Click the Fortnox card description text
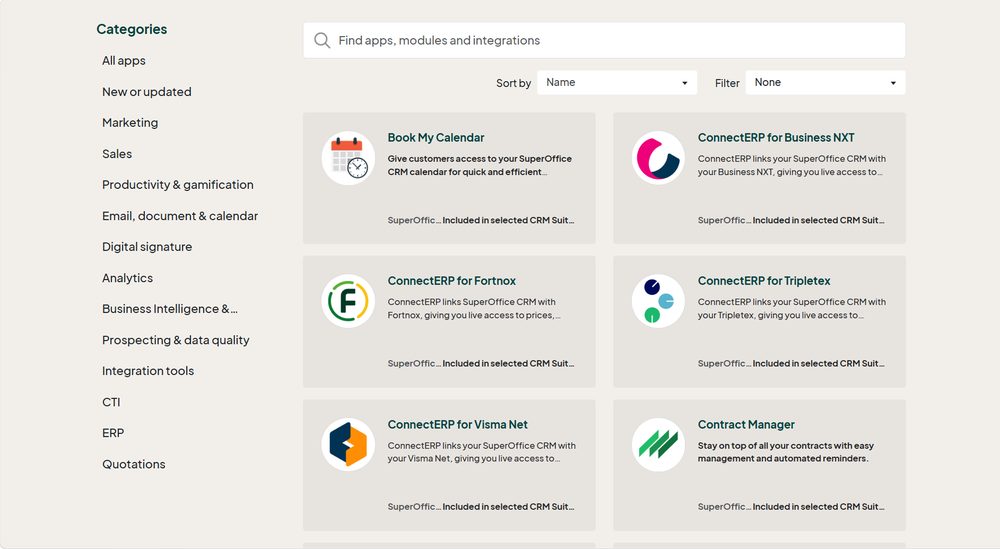The image size is (1000, 549). pos(474,309)
